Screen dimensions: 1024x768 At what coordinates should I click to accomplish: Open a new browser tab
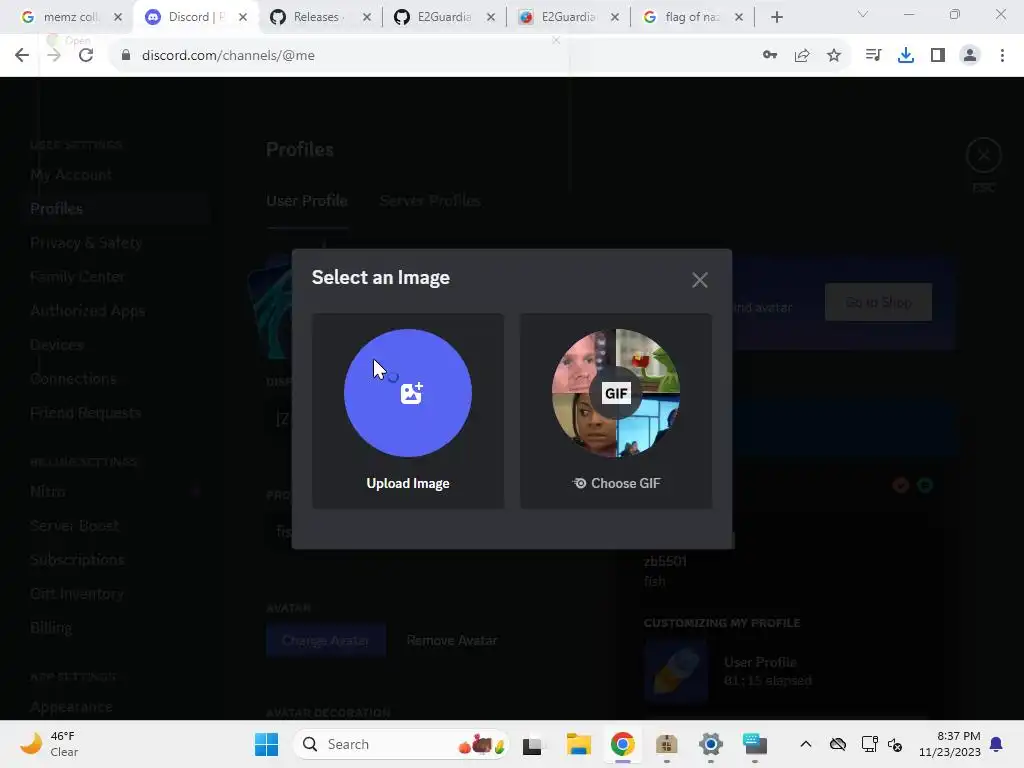(x=776, y=17)
